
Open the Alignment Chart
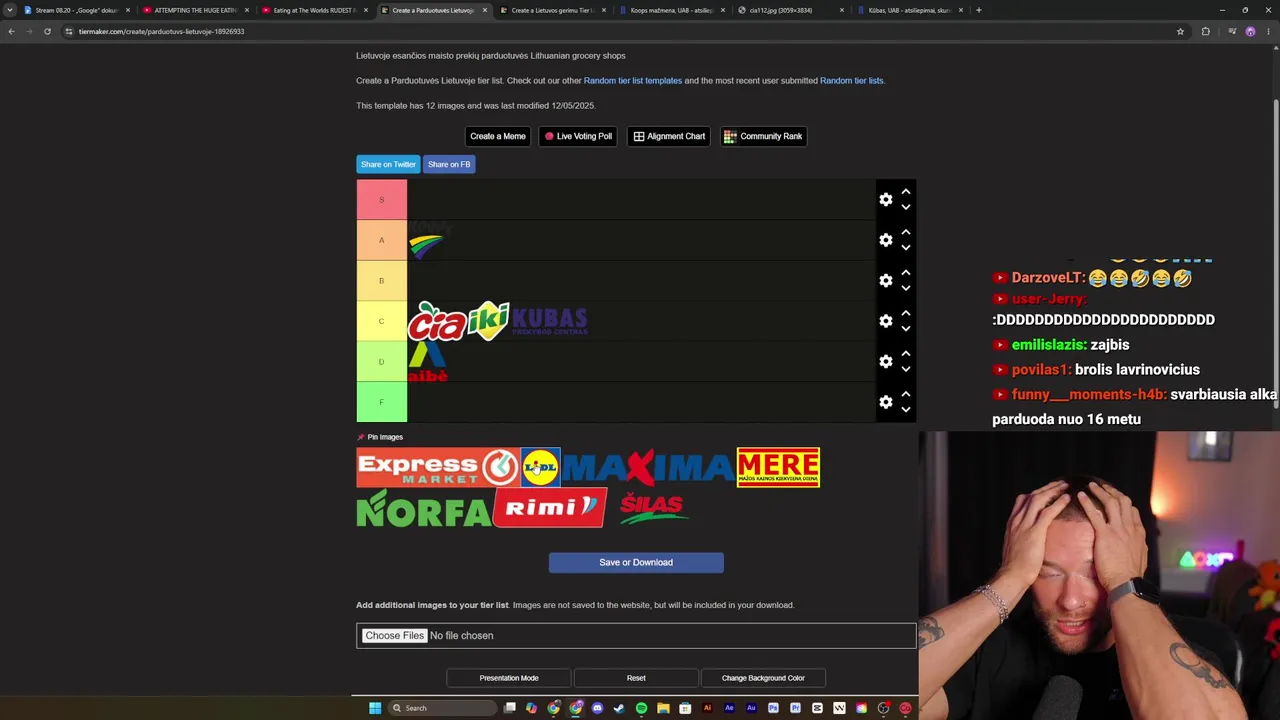click(x=669, y=136)
